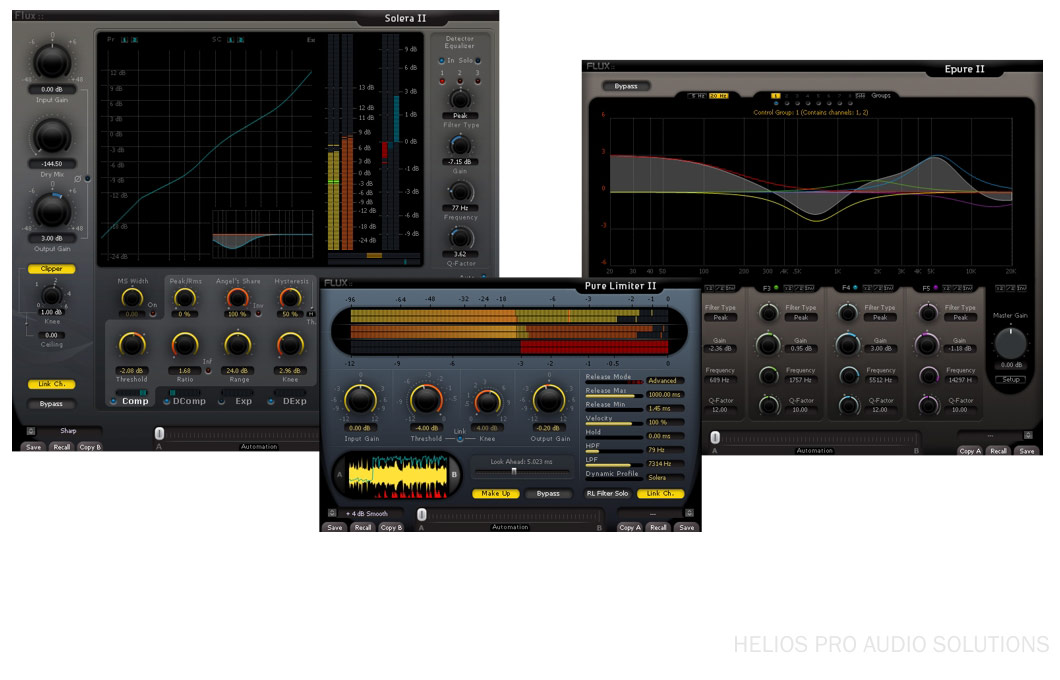The height and width of the screenshot is (680, 1060).
Task: Open the Dynamic Profile Solera selector
Action: [663, 478]
